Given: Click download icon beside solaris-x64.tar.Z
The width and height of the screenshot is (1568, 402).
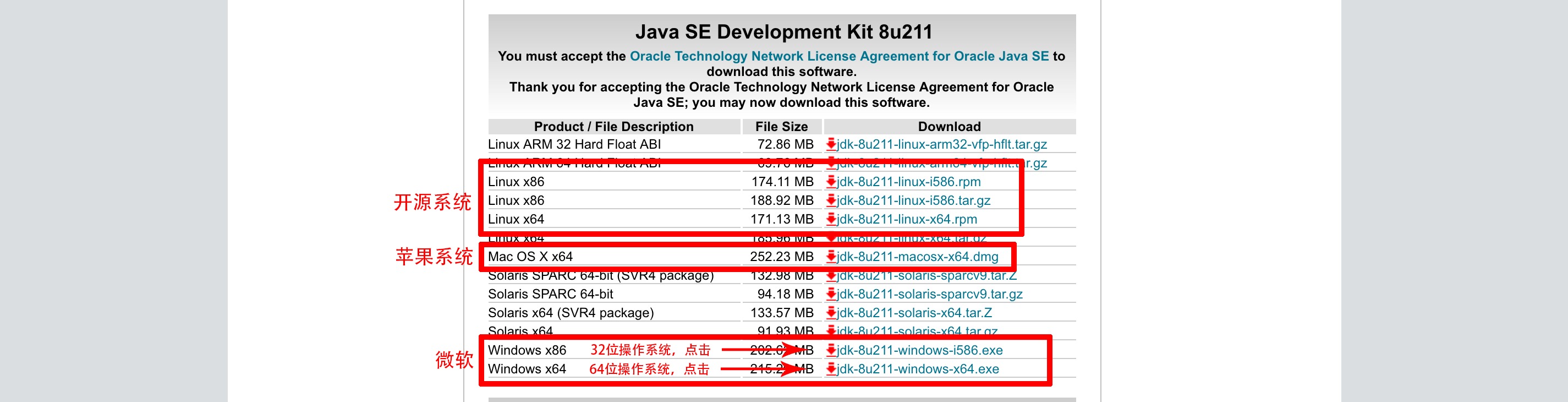Looking at the screenshot, I should tap(831, 313).
